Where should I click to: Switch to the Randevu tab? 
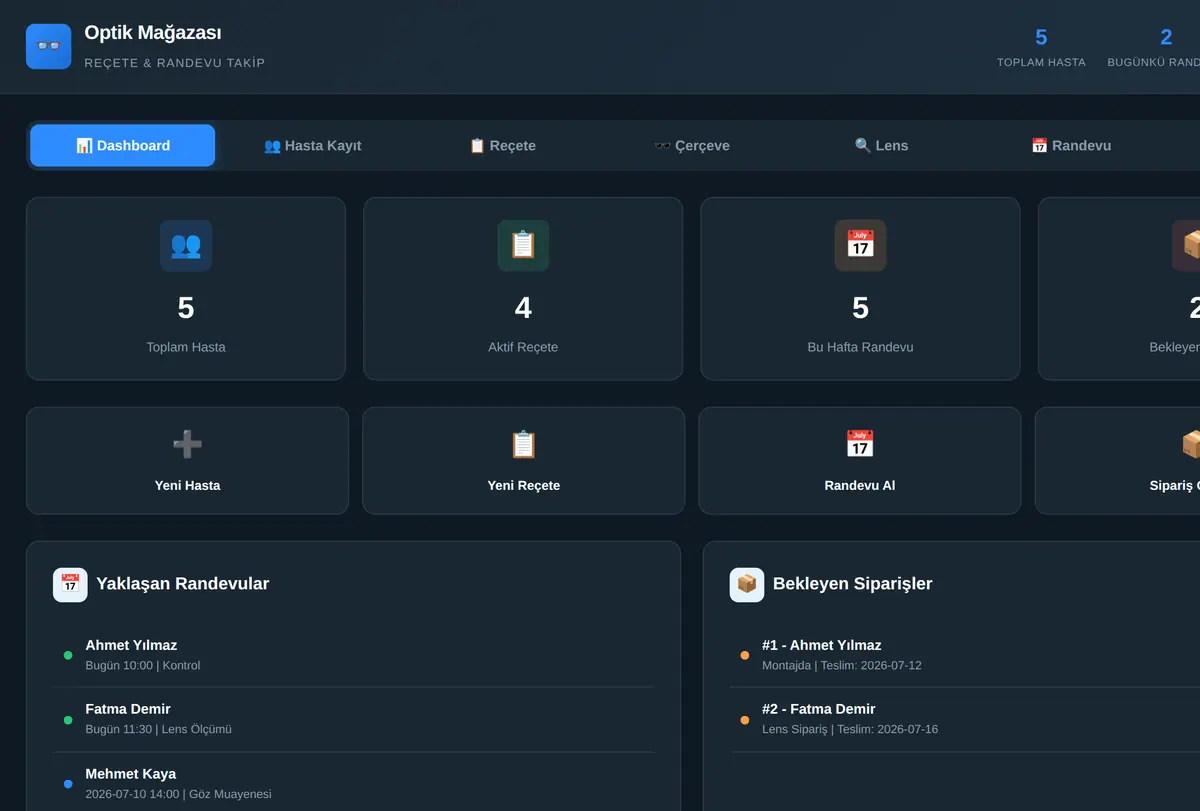click(x=1071, y=145)
